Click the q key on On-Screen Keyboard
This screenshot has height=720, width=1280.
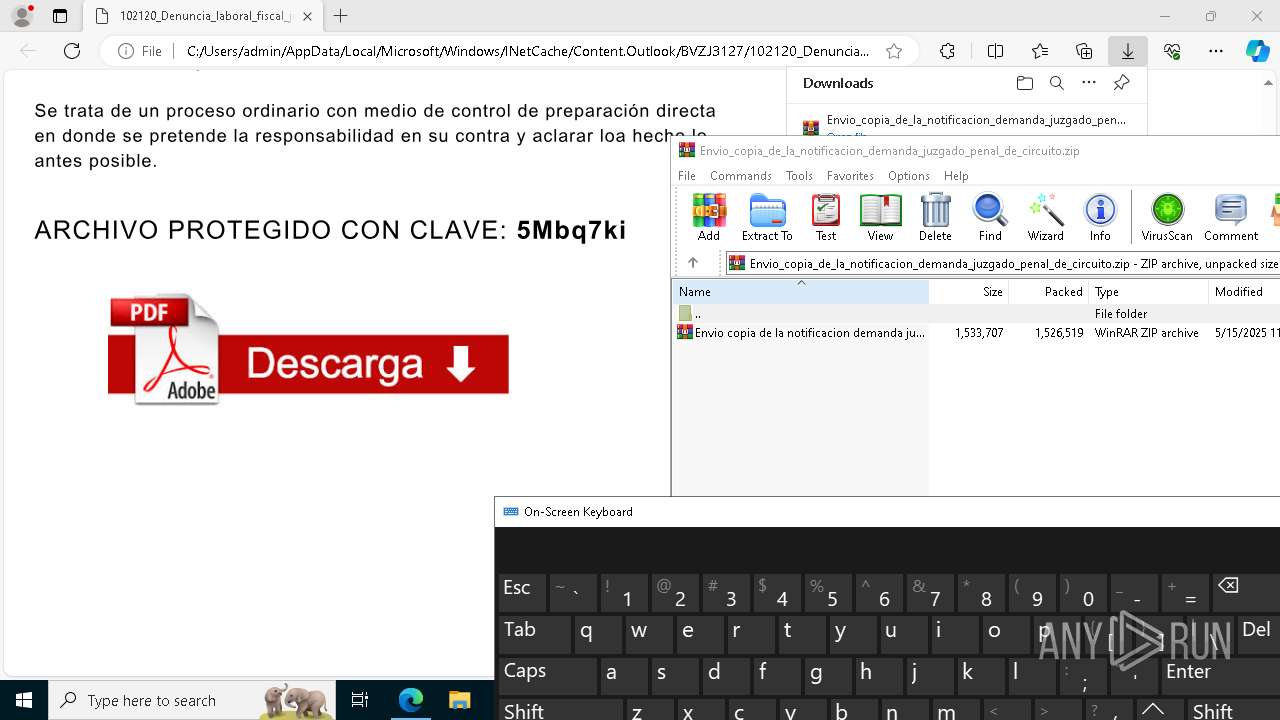597,635
